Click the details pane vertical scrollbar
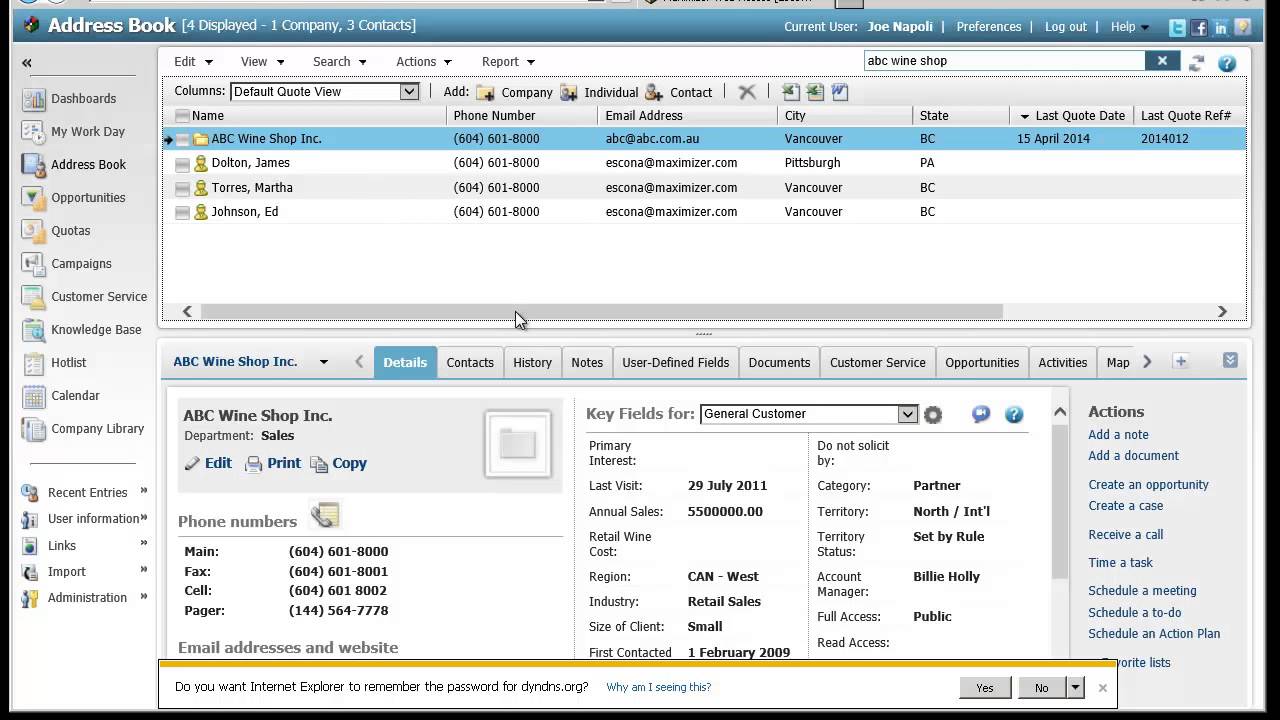1280x720 pixels. [1059, 500]
